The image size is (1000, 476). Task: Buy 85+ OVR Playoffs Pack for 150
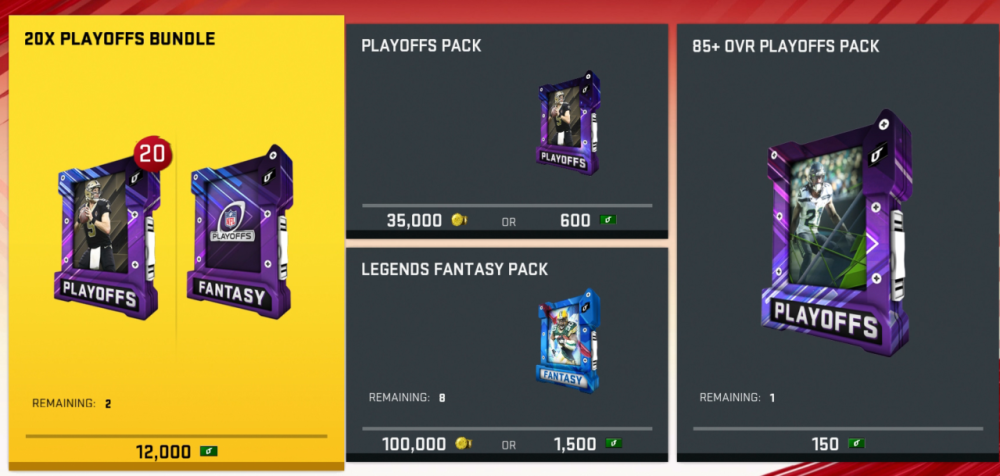pos(839,443)
